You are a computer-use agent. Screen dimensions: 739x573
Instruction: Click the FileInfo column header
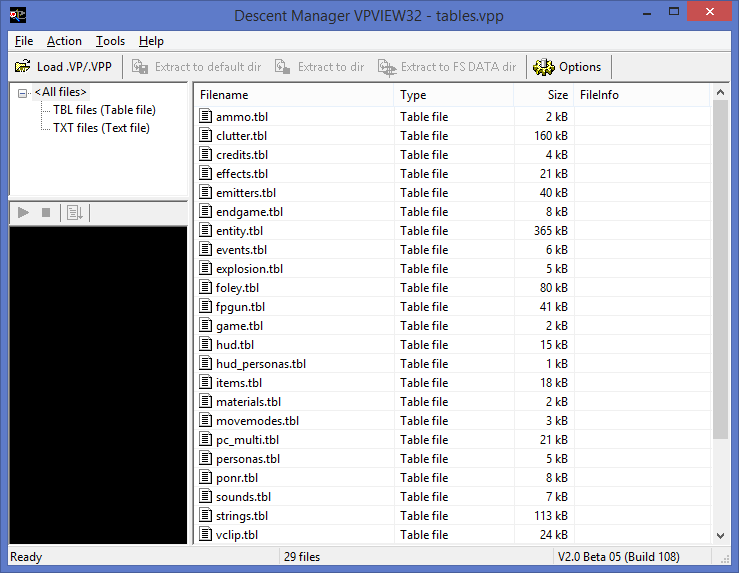(642, 95)
